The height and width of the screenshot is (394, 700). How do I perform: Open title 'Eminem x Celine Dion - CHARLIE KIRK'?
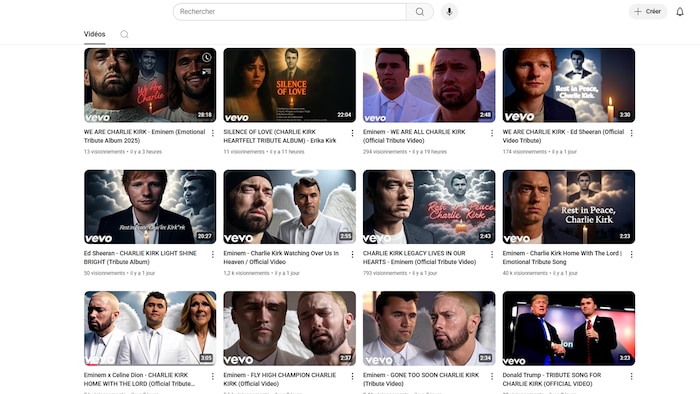tap(139, 379)
